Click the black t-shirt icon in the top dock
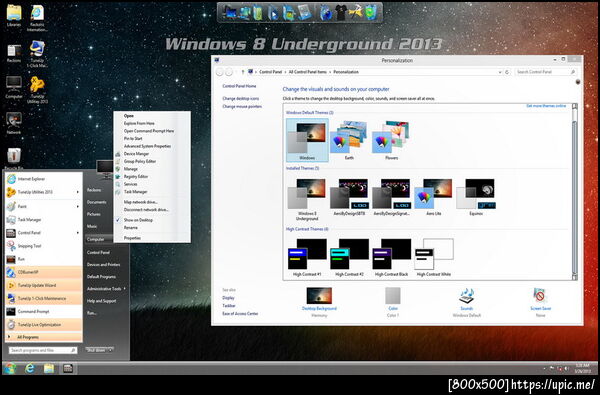The image size is (600, 395). click(x=340, y=12)
